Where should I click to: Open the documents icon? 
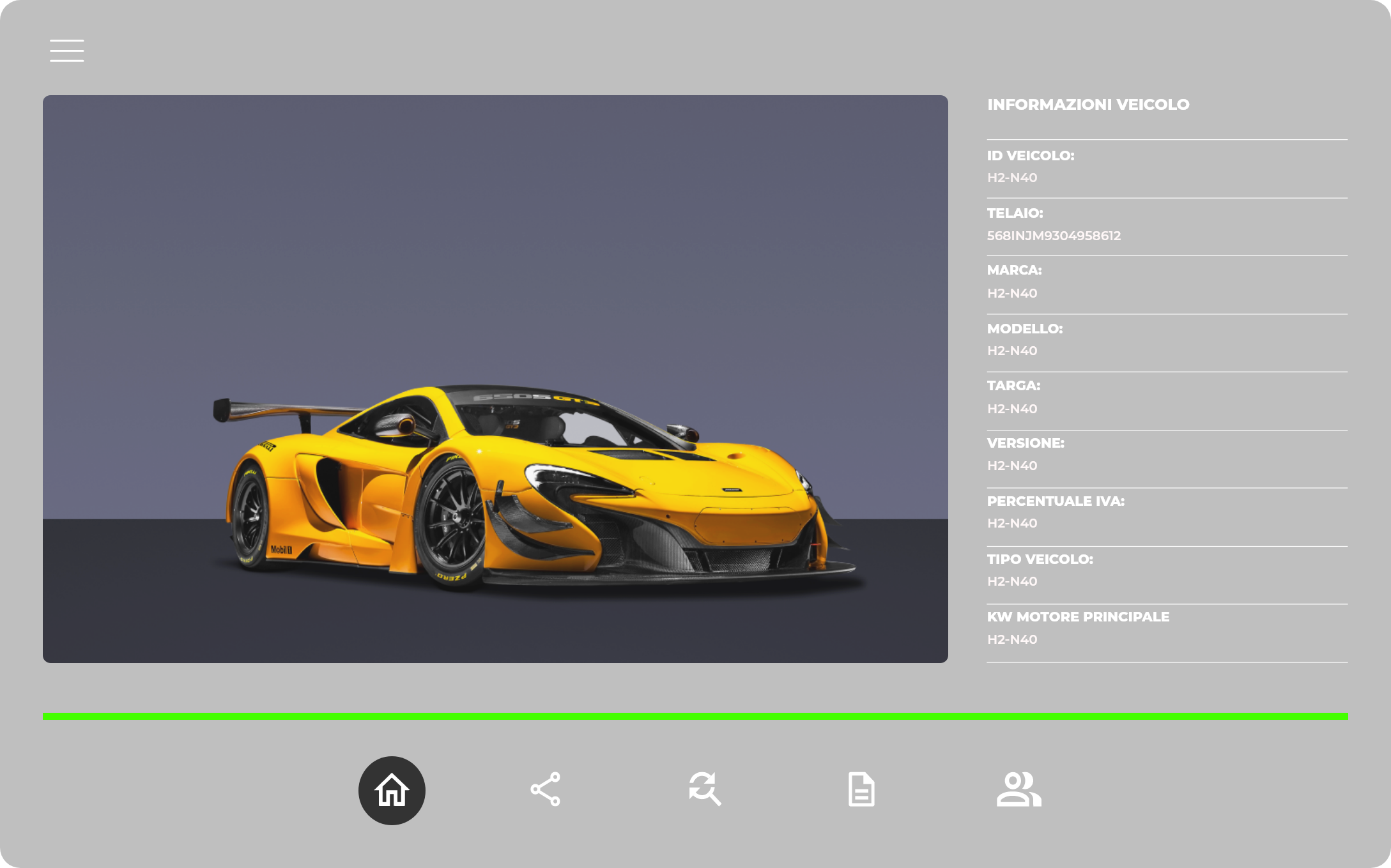[x=861, y=789]
